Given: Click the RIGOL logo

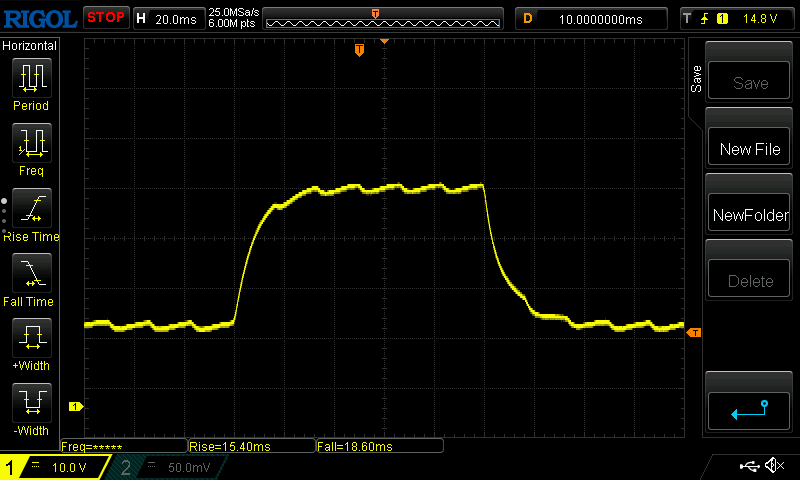Looking at the screenshot, I should (40, 19).
